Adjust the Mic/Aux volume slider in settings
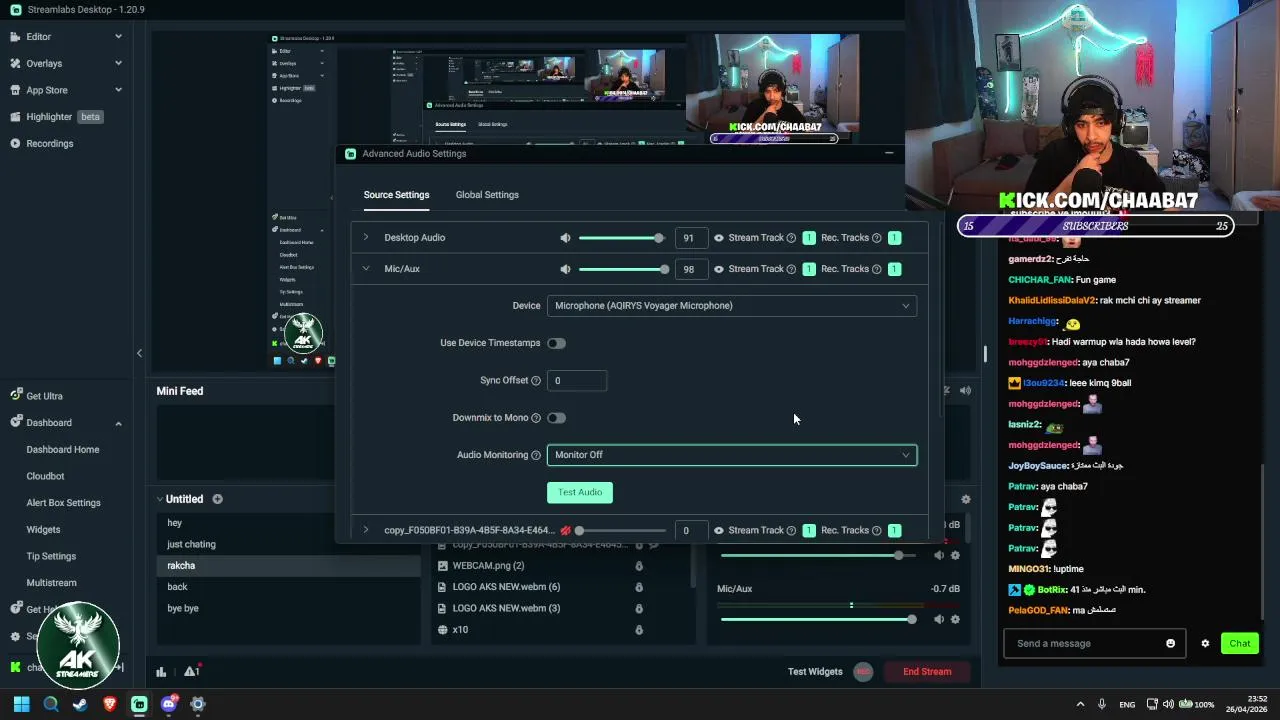 (x=621, y=269)
